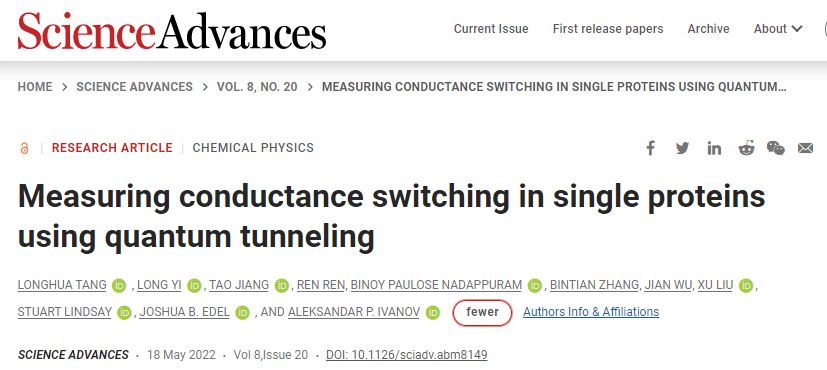Image resolution: width=827 pixels, height=370 pixels.
Task: Go to First release papers
Action: click(608, 29)
